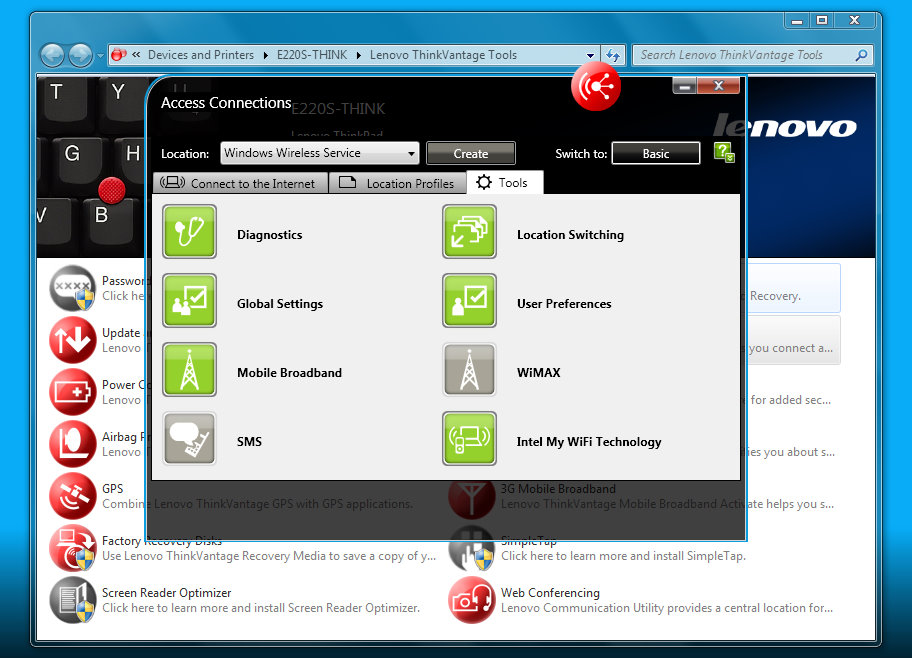
Task: Minimize the Access Connections window
Action: click(685, 87)
